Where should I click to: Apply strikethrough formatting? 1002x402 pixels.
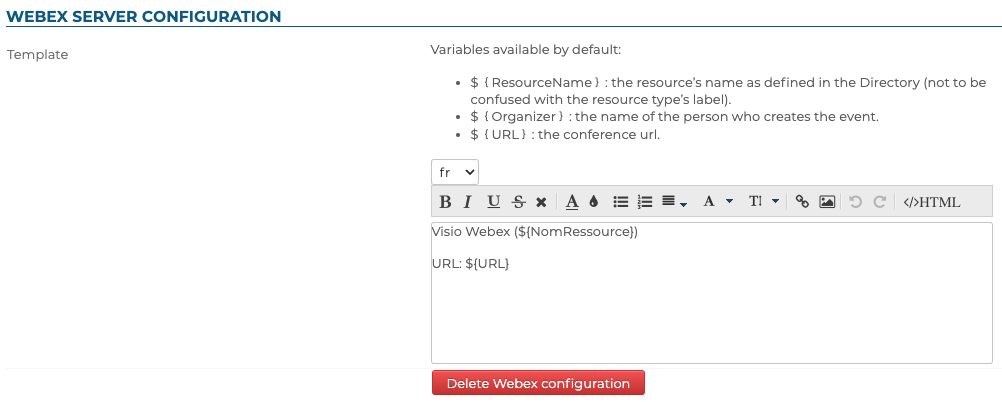[518, 202]
